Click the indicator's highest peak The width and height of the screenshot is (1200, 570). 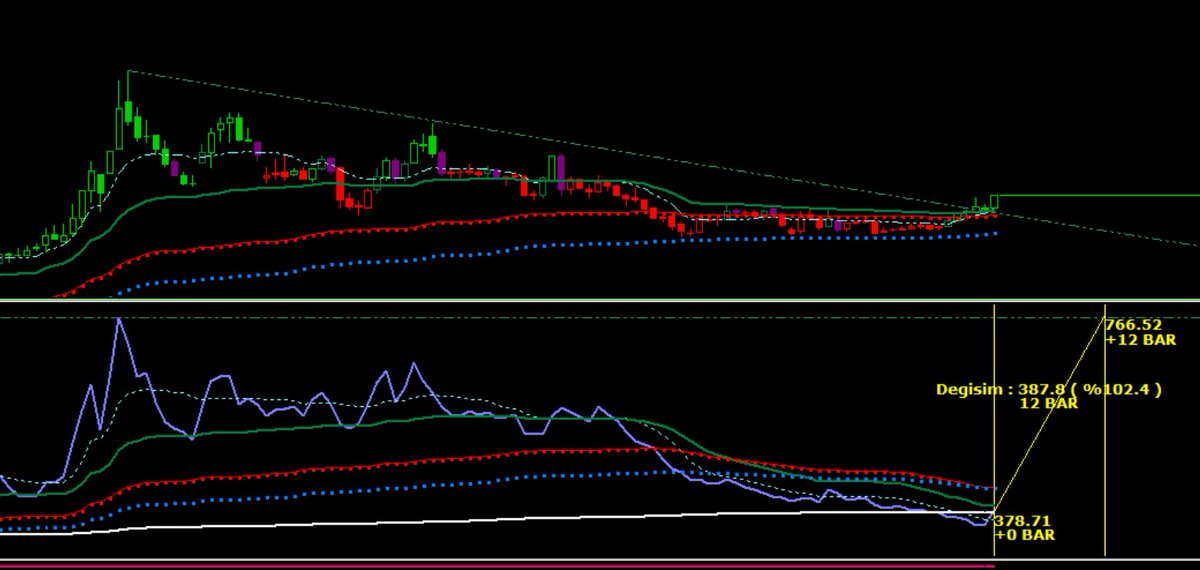tap(120, 320)
